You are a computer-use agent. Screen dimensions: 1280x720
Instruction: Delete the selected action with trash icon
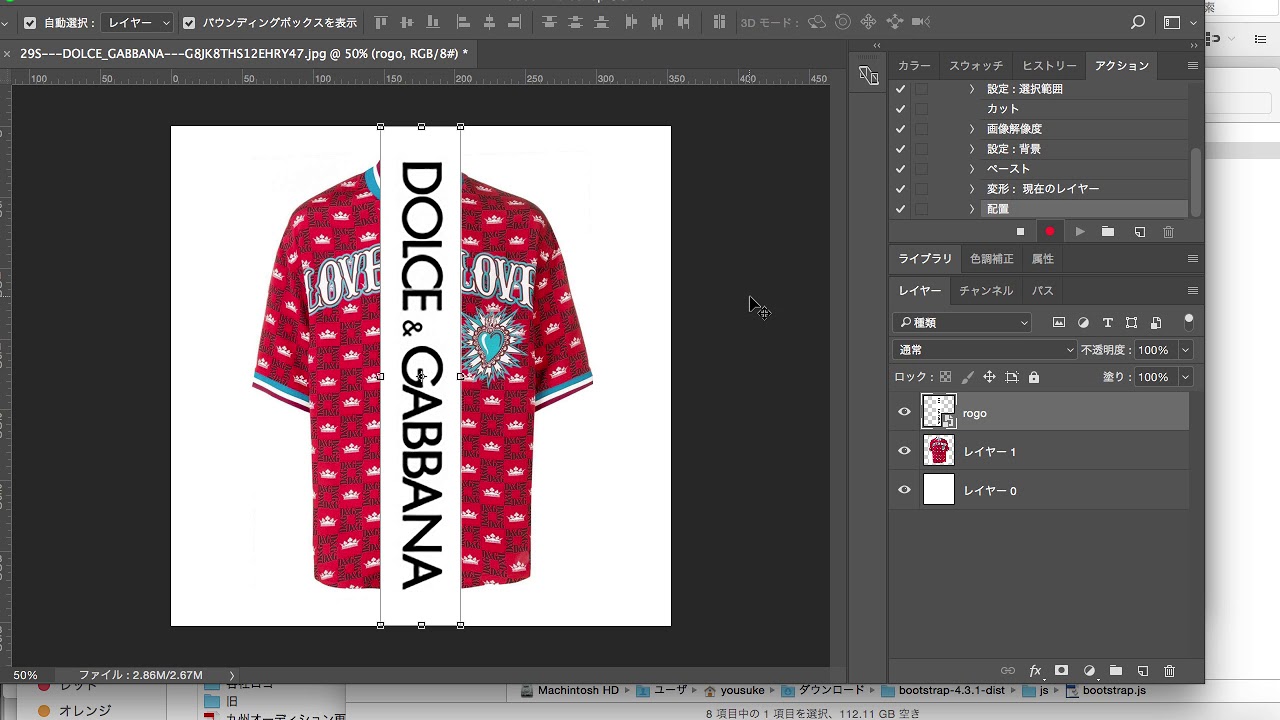(x=1168, y=232)
